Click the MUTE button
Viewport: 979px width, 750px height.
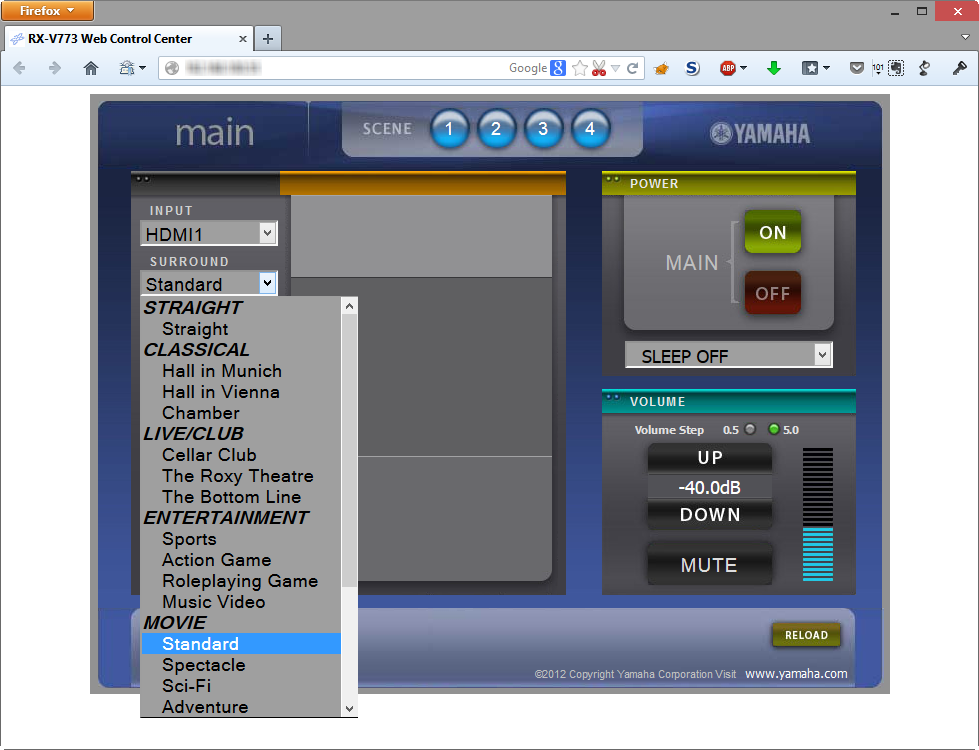709,565
